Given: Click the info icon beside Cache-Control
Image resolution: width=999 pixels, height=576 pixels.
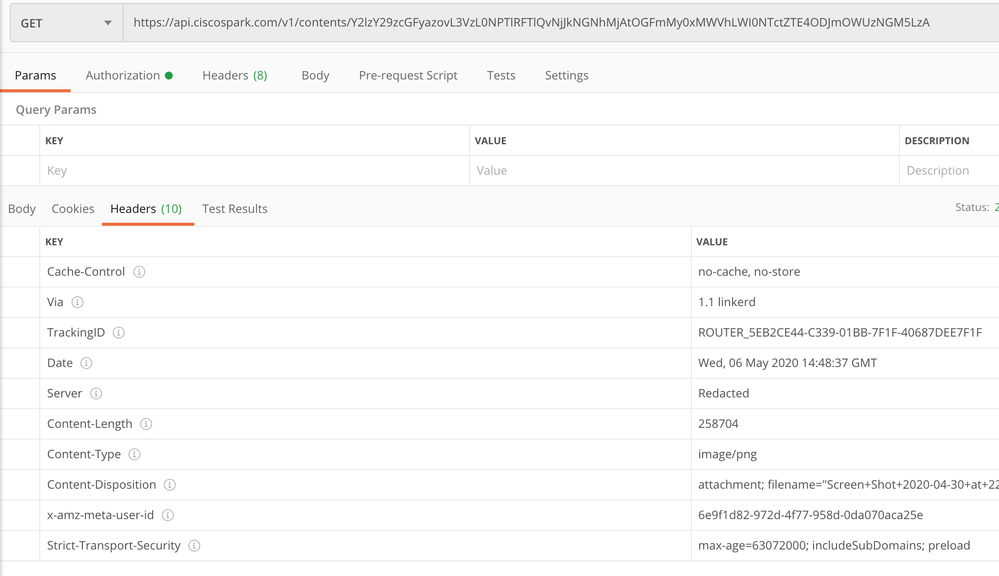Looking at the screenshot, I should point(139,272).
